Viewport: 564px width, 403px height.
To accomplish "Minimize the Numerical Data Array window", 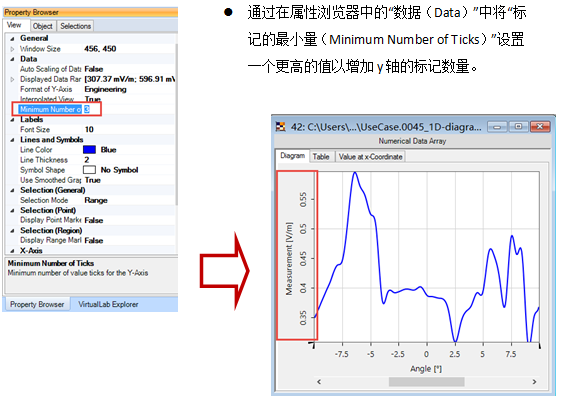I will click(497, 127).
